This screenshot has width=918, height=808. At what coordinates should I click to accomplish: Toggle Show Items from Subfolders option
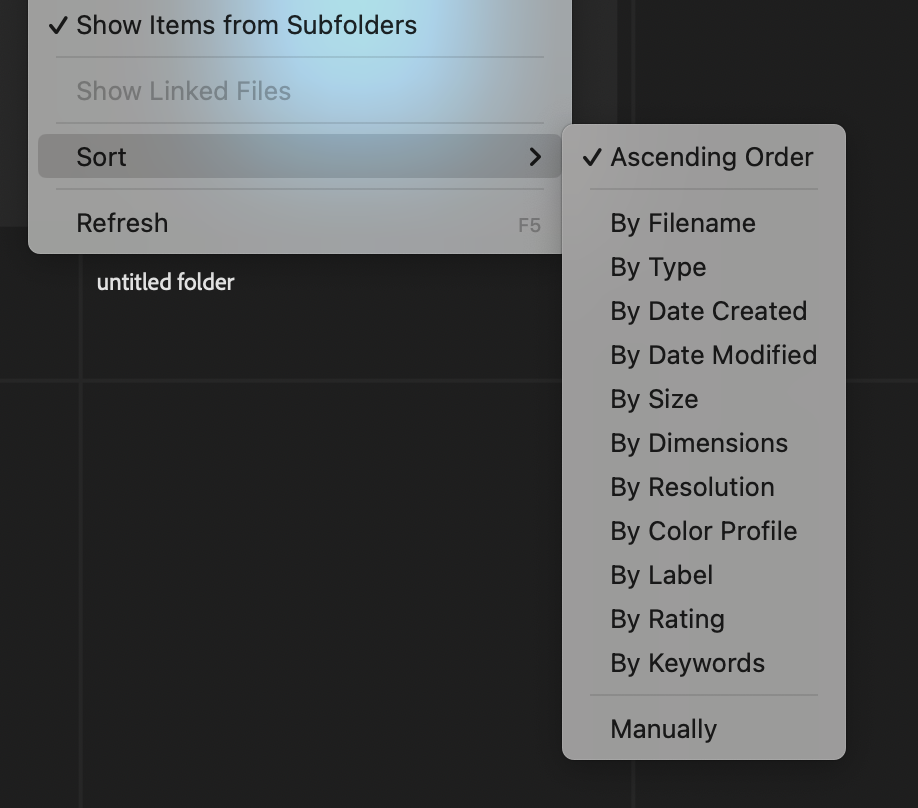(246, 25)
